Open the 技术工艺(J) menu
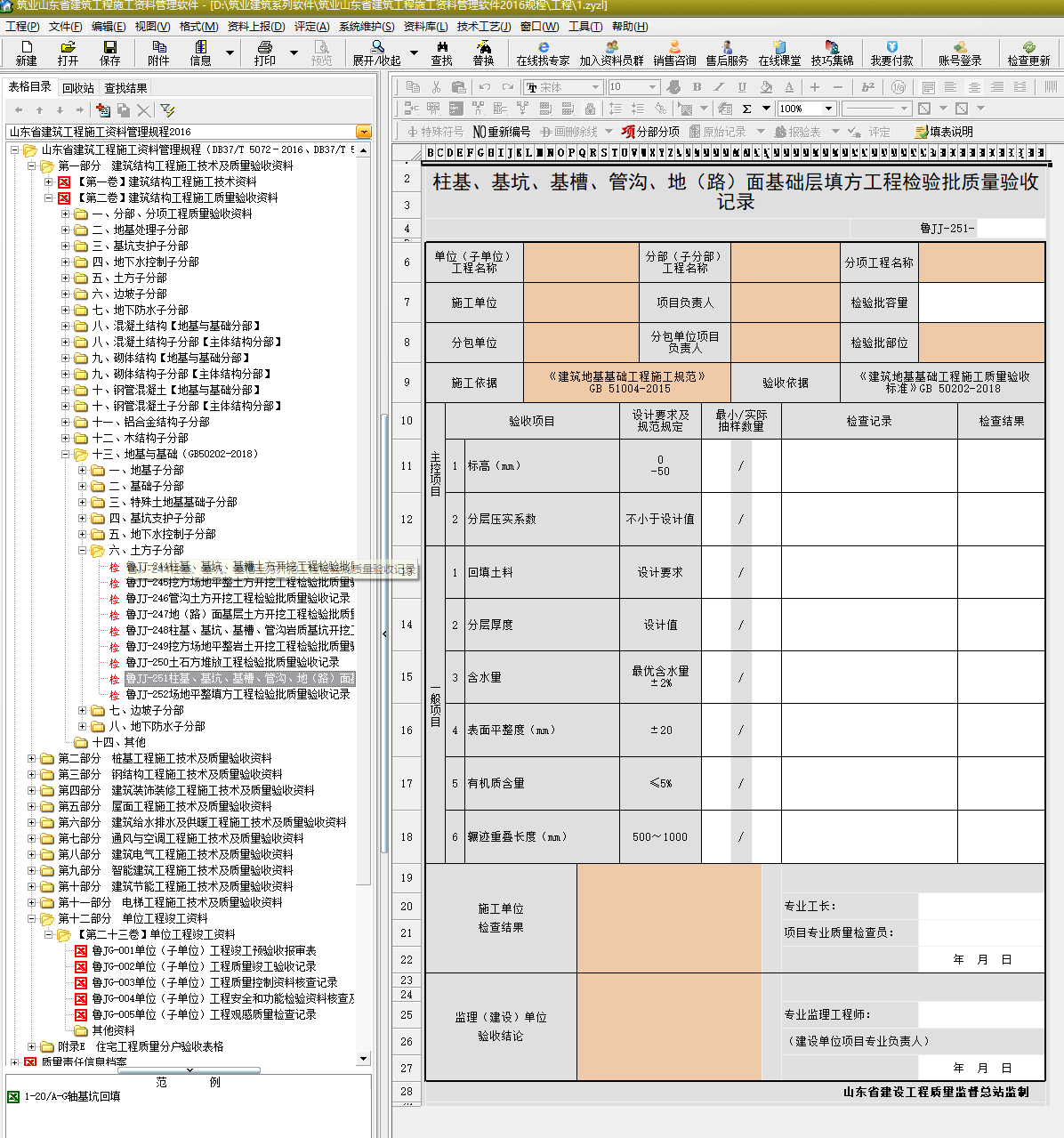 click(x=484, y=26)
